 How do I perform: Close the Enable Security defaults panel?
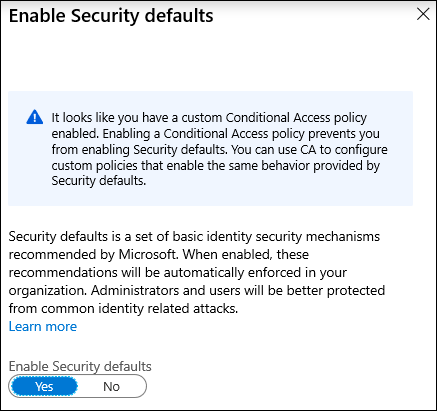(423, 14)
